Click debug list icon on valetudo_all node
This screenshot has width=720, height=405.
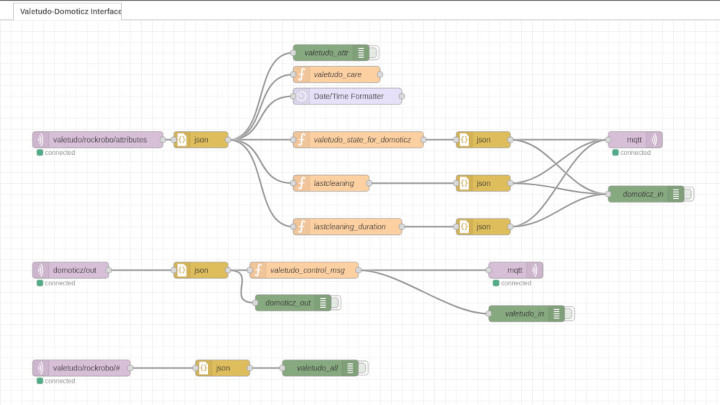tap(350, 368)
